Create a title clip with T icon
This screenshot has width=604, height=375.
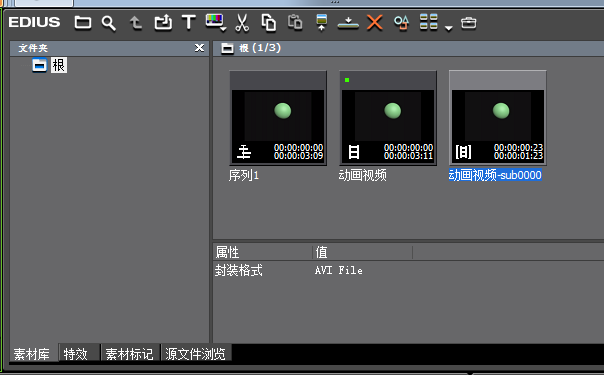(x=189, y=22)
